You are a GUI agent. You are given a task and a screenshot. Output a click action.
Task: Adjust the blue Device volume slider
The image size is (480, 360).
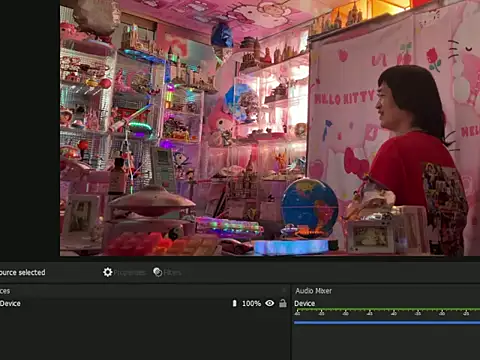coord(387,322)
